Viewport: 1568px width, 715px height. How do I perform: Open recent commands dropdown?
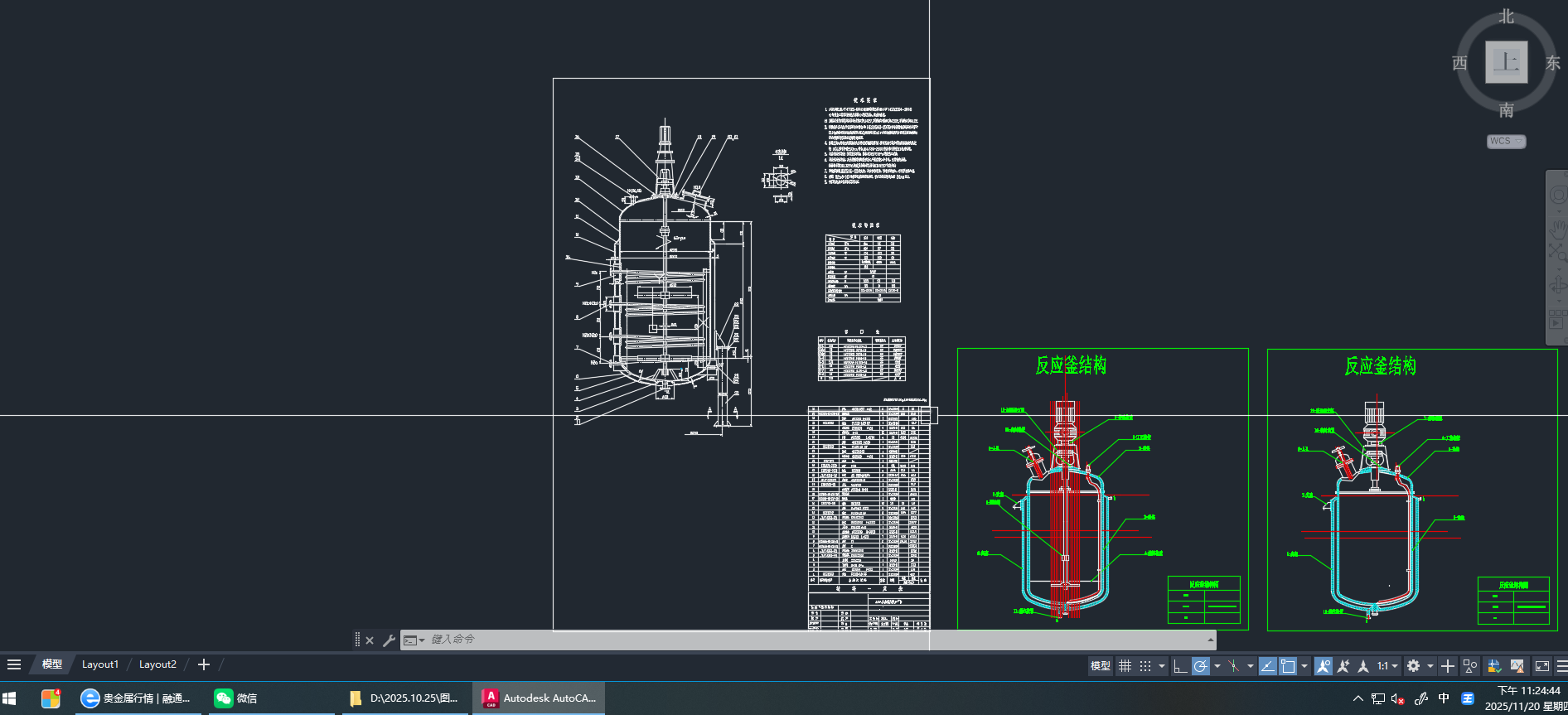click(x=414, y=640)
